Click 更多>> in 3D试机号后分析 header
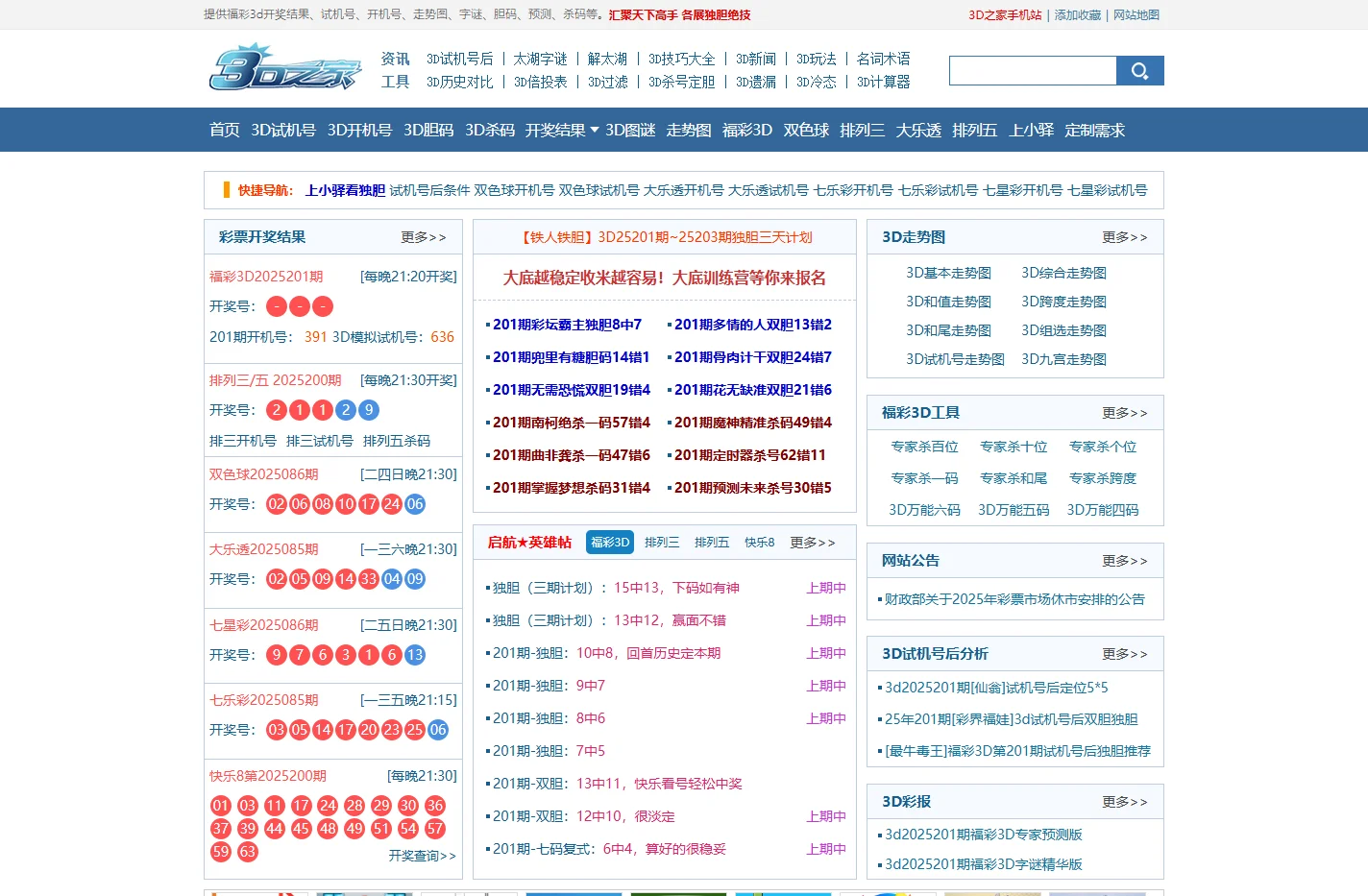Image resolution: width=1368 pixels, height=896 pixels. 1125,654
